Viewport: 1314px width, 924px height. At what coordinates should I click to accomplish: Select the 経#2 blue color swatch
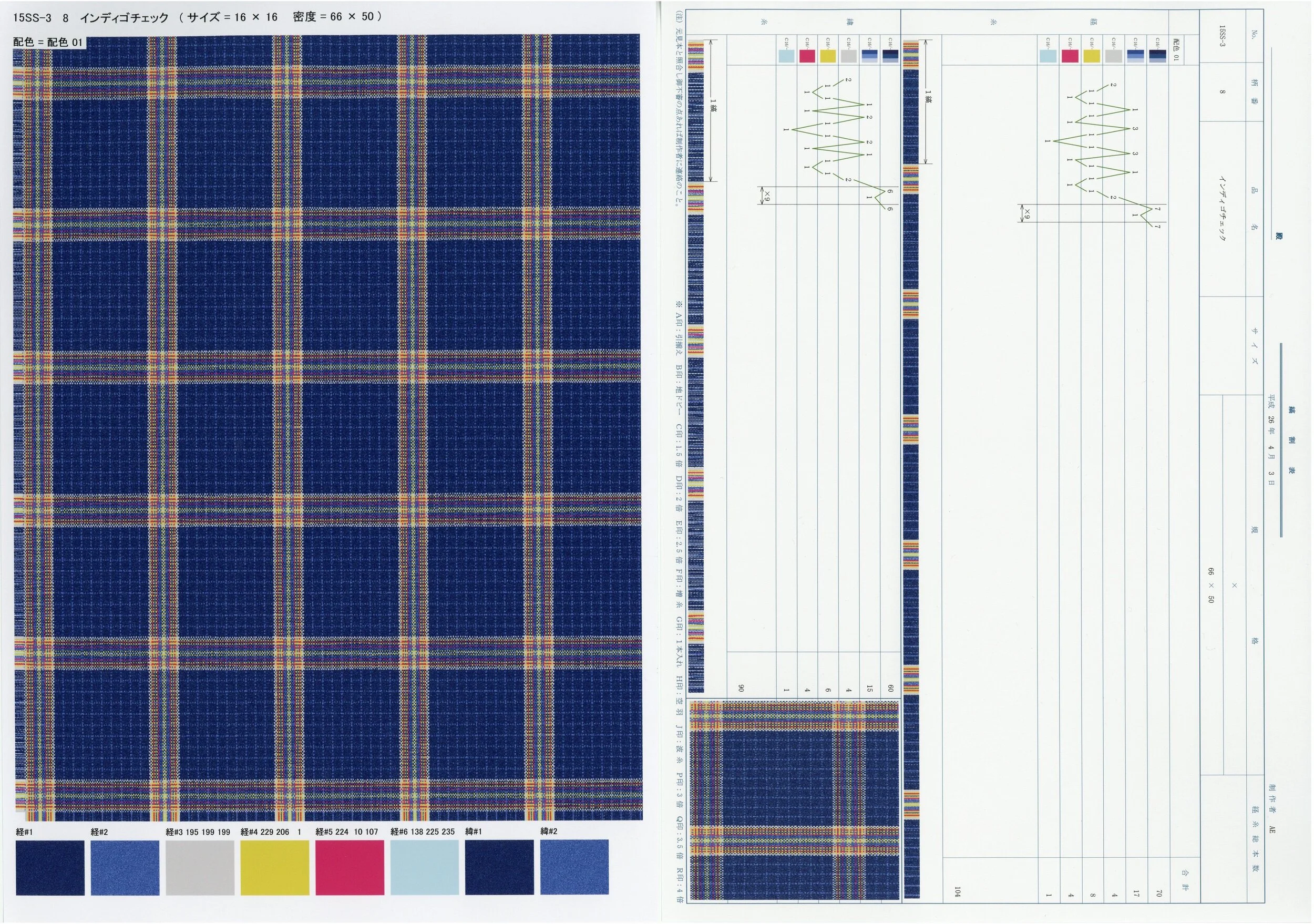(125, 867)
